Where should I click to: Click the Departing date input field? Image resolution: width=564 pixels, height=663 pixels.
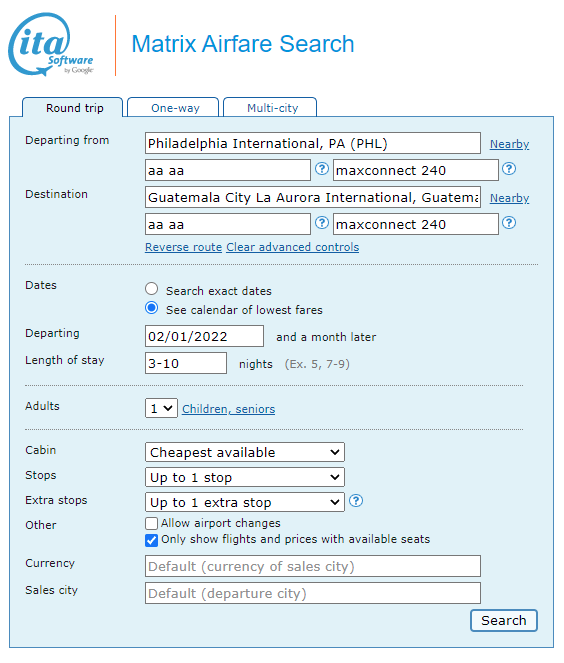coord(204,337)
